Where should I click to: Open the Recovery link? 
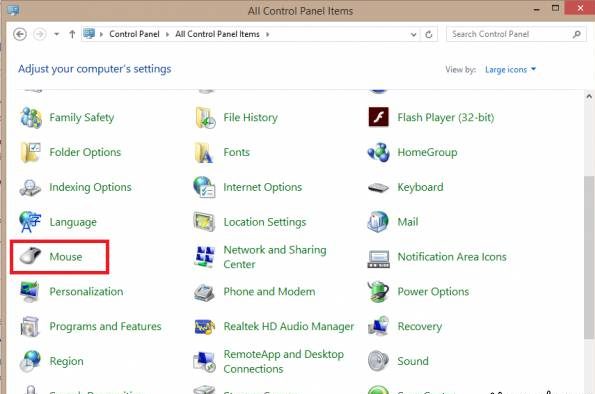[x=420, y=326]
